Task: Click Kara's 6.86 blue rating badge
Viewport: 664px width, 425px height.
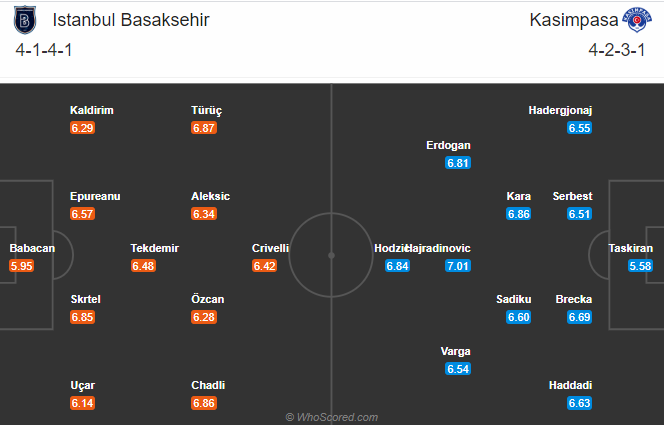Action: coord(518,214)
